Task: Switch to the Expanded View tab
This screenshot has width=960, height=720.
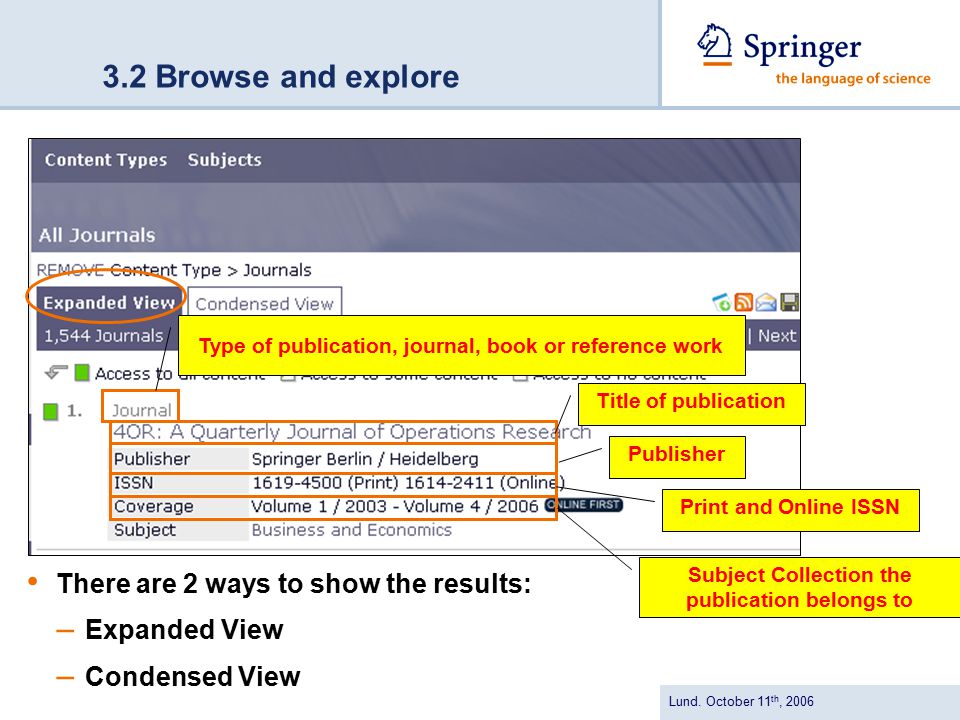Action: [x=108, y=302]
